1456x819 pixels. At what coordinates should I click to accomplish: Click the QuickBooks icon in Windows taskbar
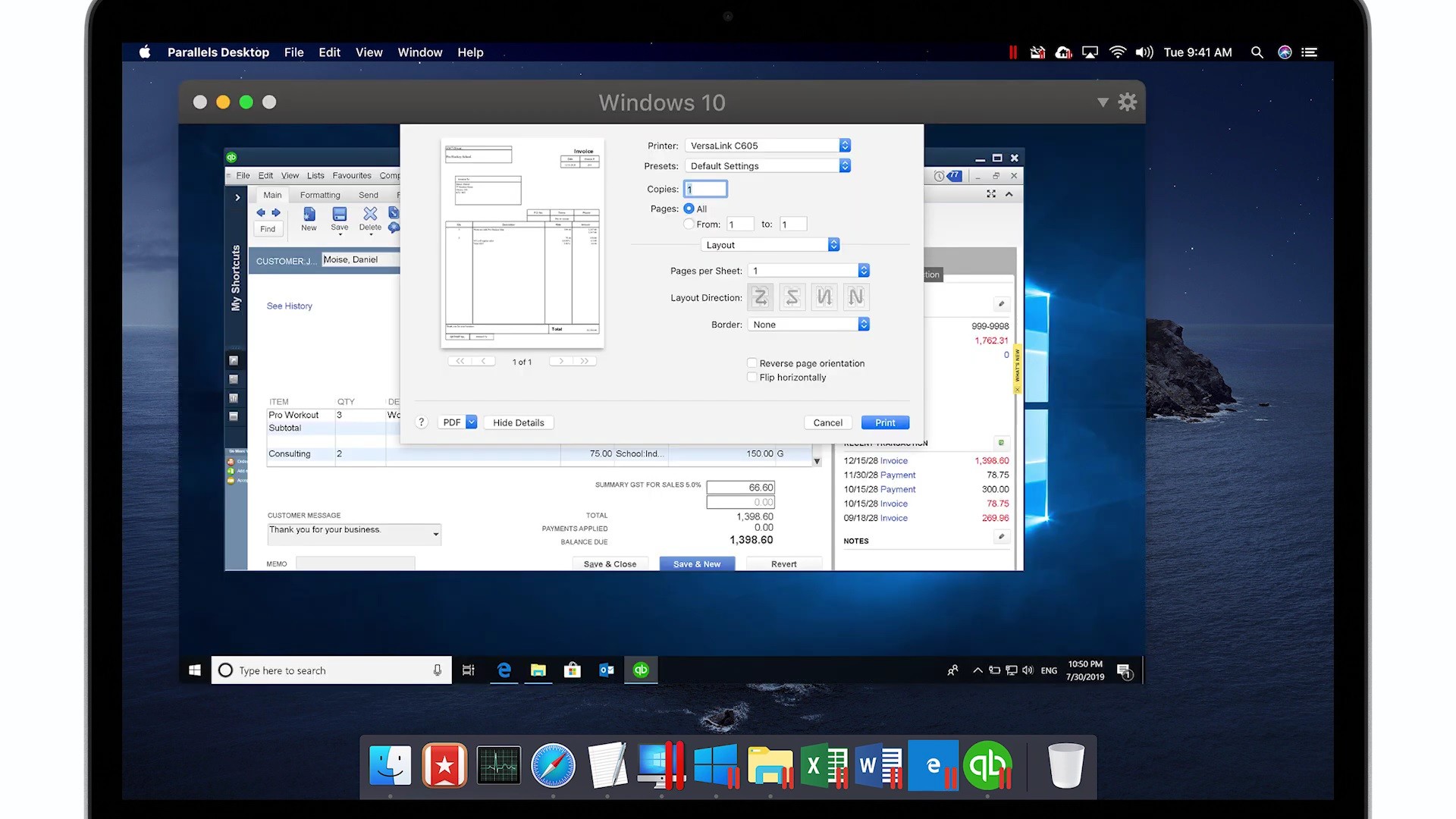(641, 670)
